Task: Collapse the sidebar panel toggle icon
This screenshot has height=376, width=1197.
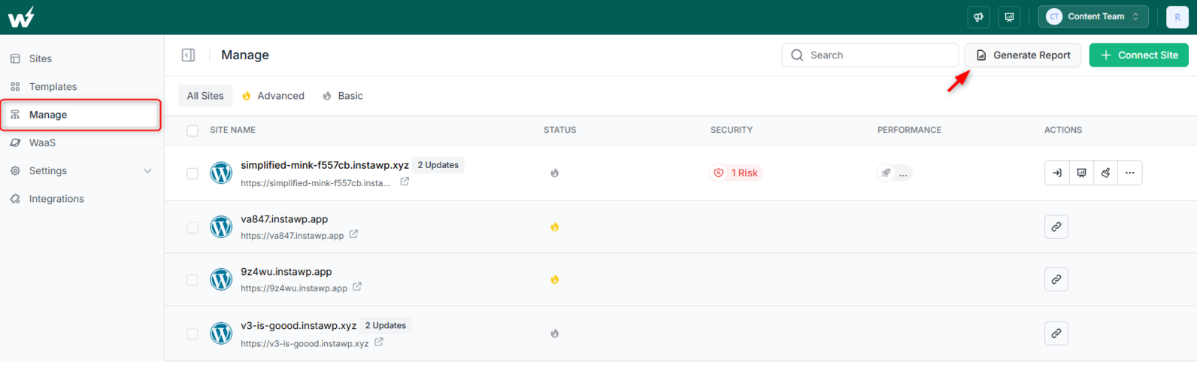Action: click(188, 55)
